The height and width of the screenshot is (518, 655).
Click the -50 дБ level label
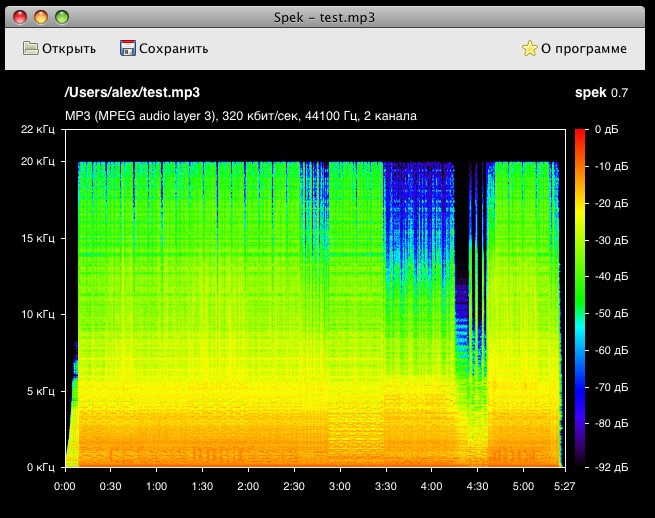coord(612,313)
